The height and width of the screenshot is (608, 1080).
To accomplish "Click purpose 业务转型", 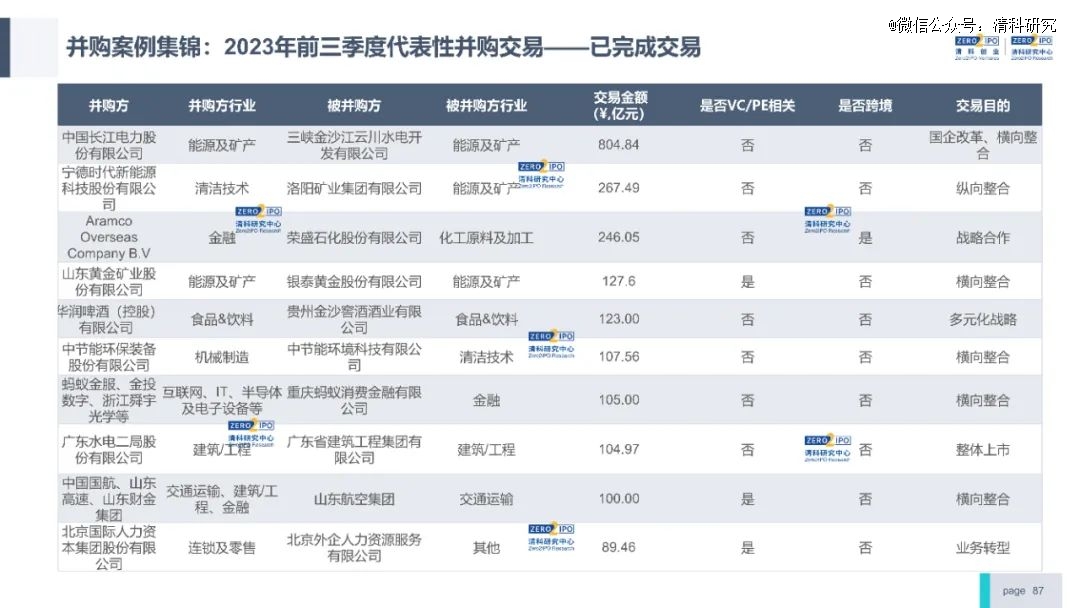I will [x=983, y=547].
